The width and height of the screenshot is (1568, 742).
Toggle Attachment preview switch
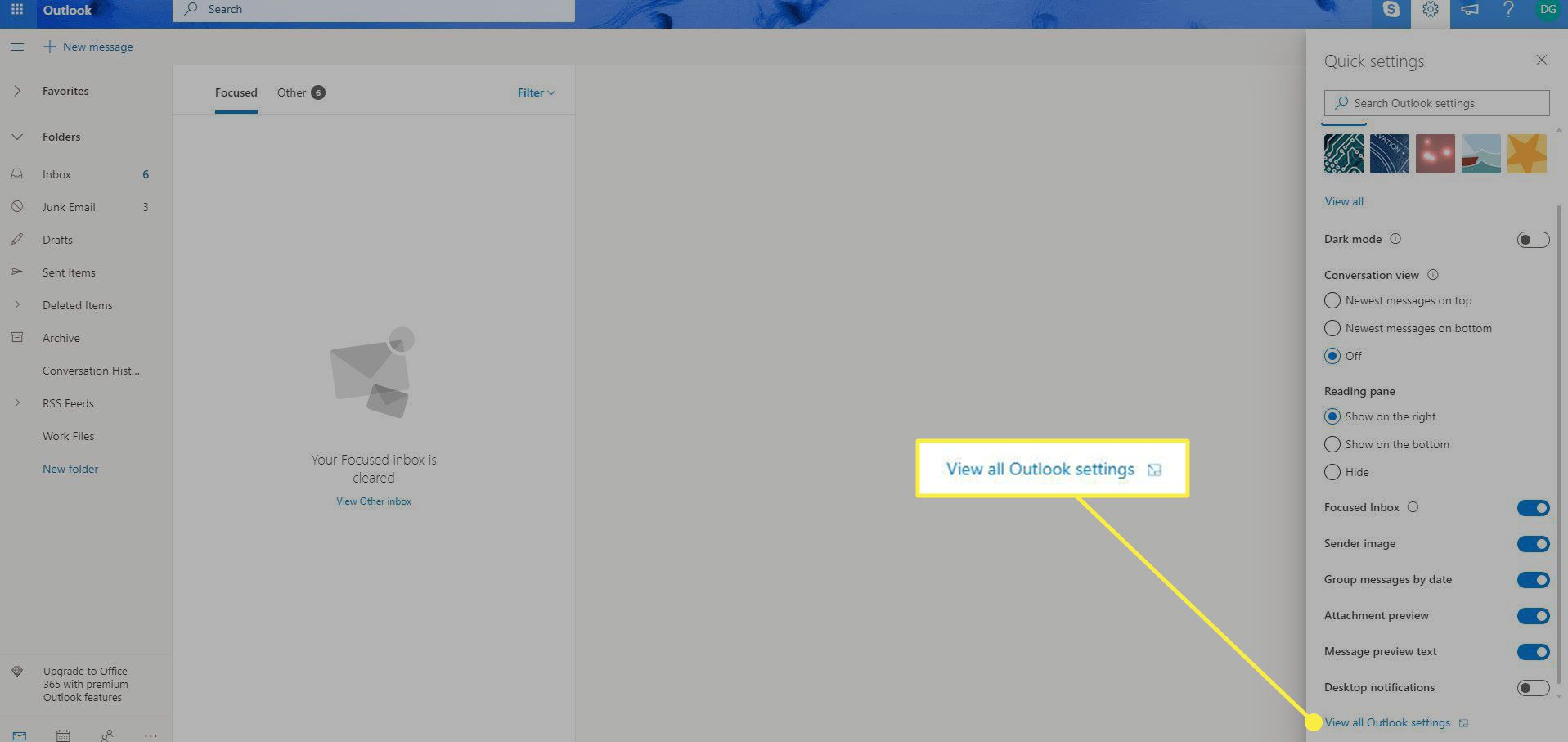(x=1533, y=616)
